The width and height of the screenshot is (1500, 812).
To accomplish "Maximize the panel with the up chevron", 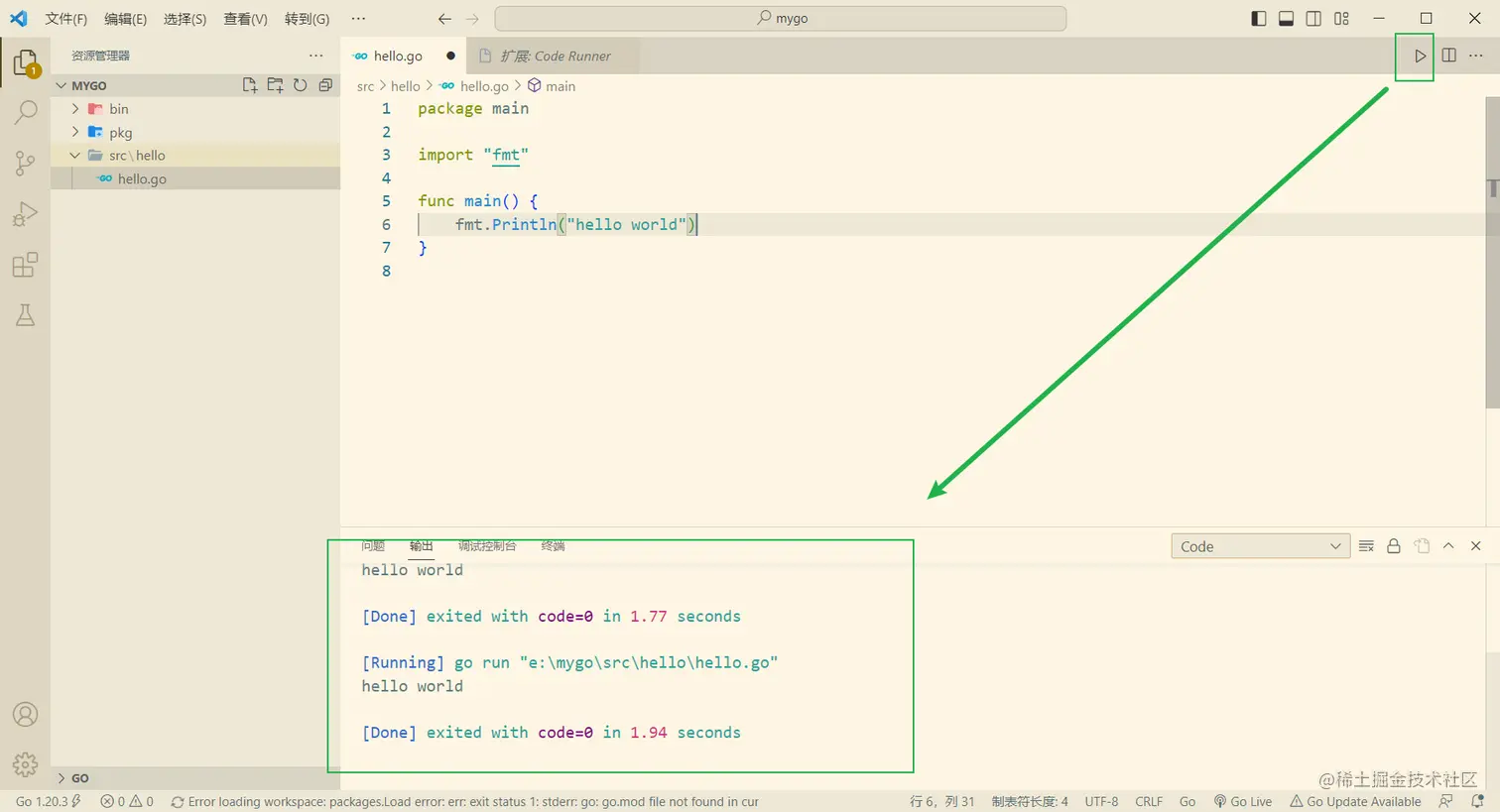I will tap(1448, 546).
